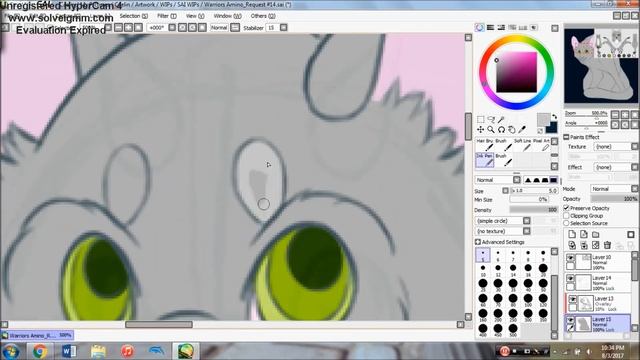Click zoom in button in navigator panel

point(625,114)
